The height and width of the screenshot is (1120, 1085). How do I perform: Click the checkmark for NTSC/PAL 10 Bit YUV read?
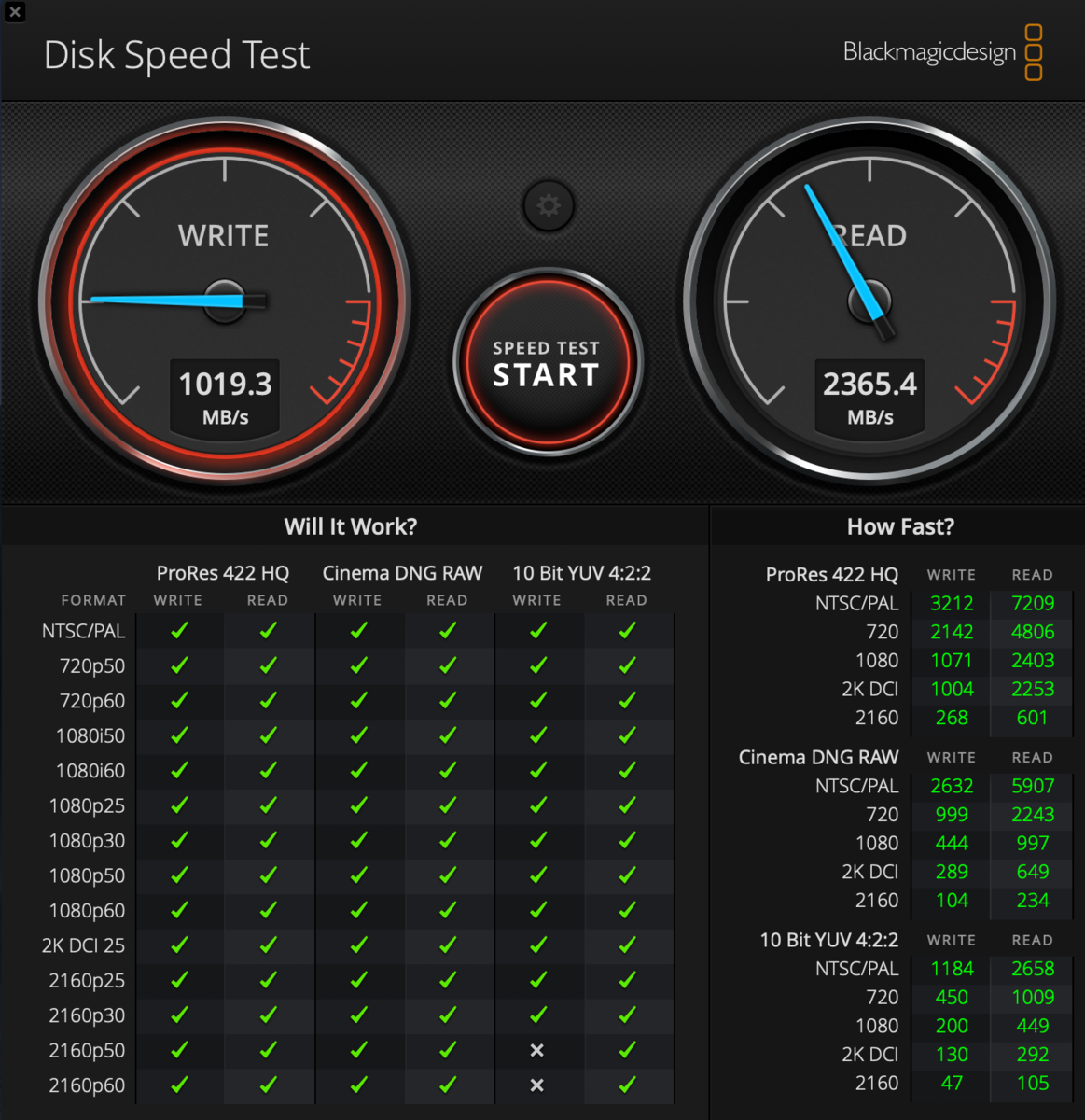click(627, 631)
